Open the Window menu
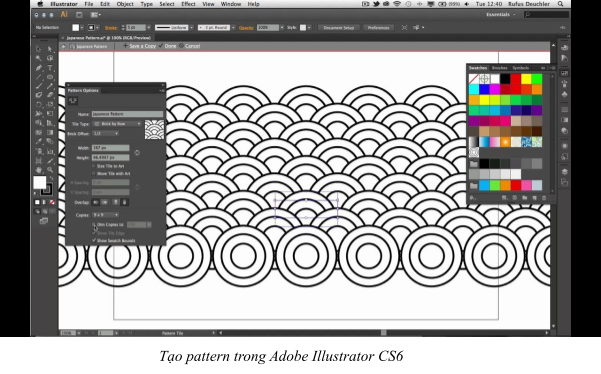The width and height of the screenshot is (601, 374). pos(231,4)
